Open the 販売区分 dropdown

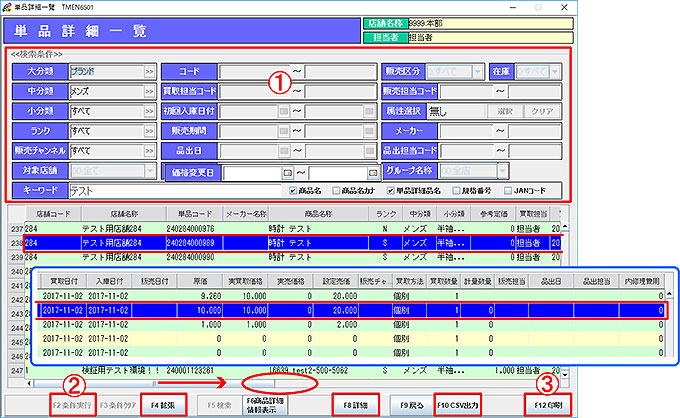[x=479, y=72]
